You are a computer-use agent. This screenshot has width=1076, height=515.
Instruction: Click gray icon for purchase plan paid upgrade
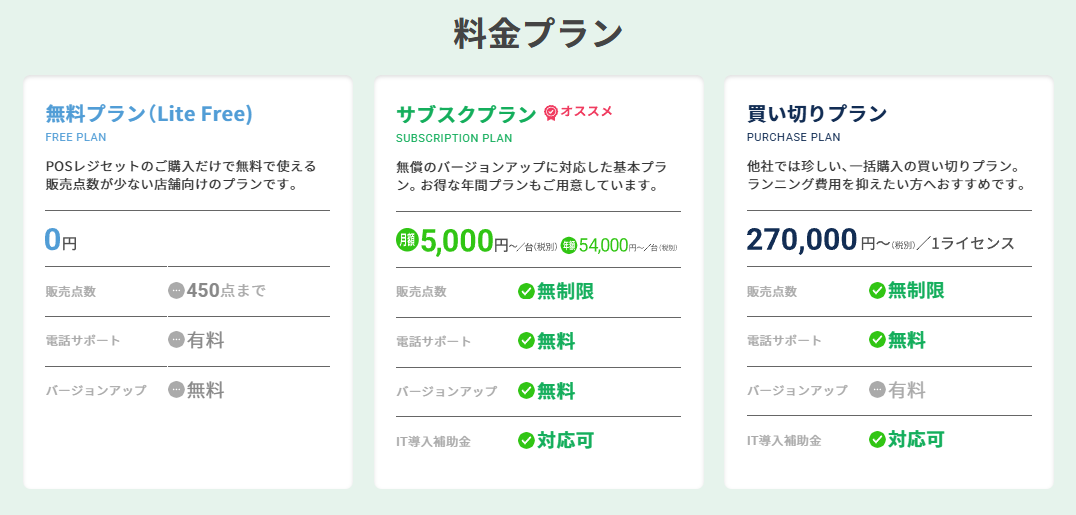coord(877,390)
